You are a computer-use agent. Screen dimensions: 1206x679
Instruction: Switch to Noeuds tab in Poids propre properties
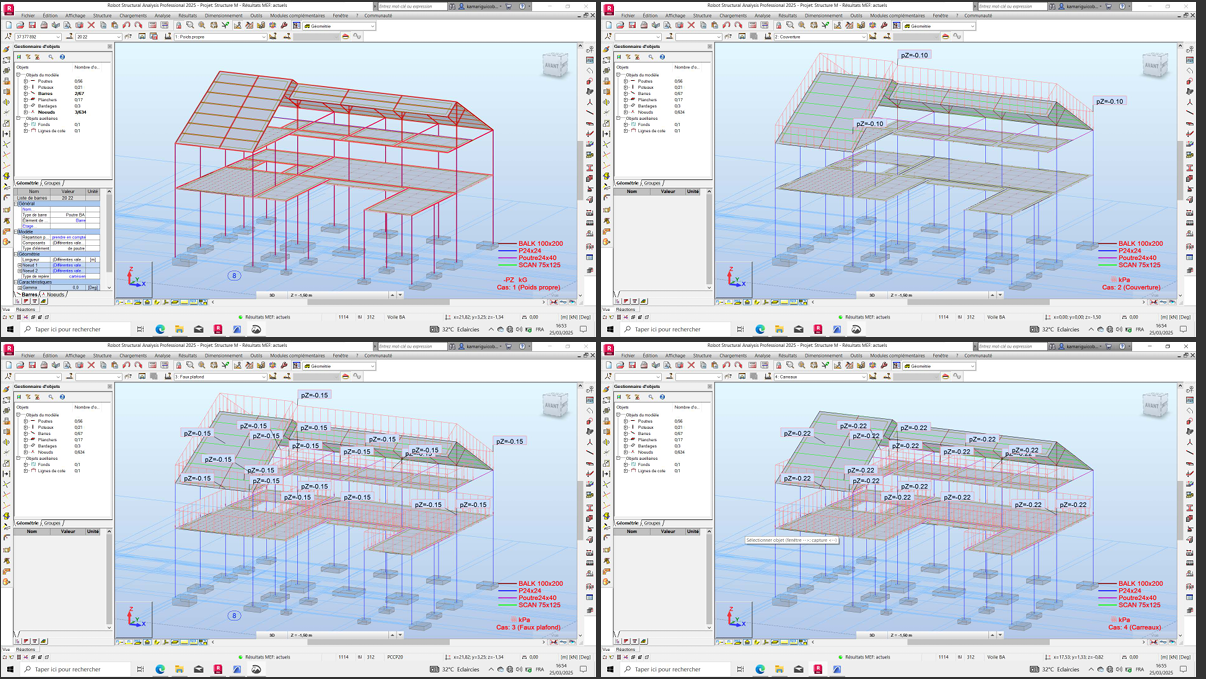click(54, 294)
